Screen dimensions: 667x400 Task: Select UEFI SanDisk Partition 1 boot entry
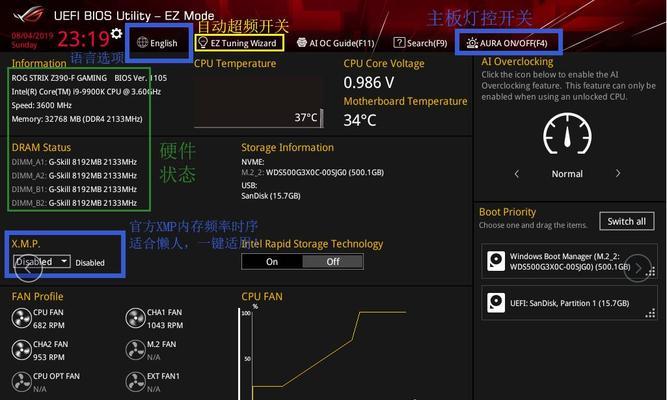pos(569,303)
